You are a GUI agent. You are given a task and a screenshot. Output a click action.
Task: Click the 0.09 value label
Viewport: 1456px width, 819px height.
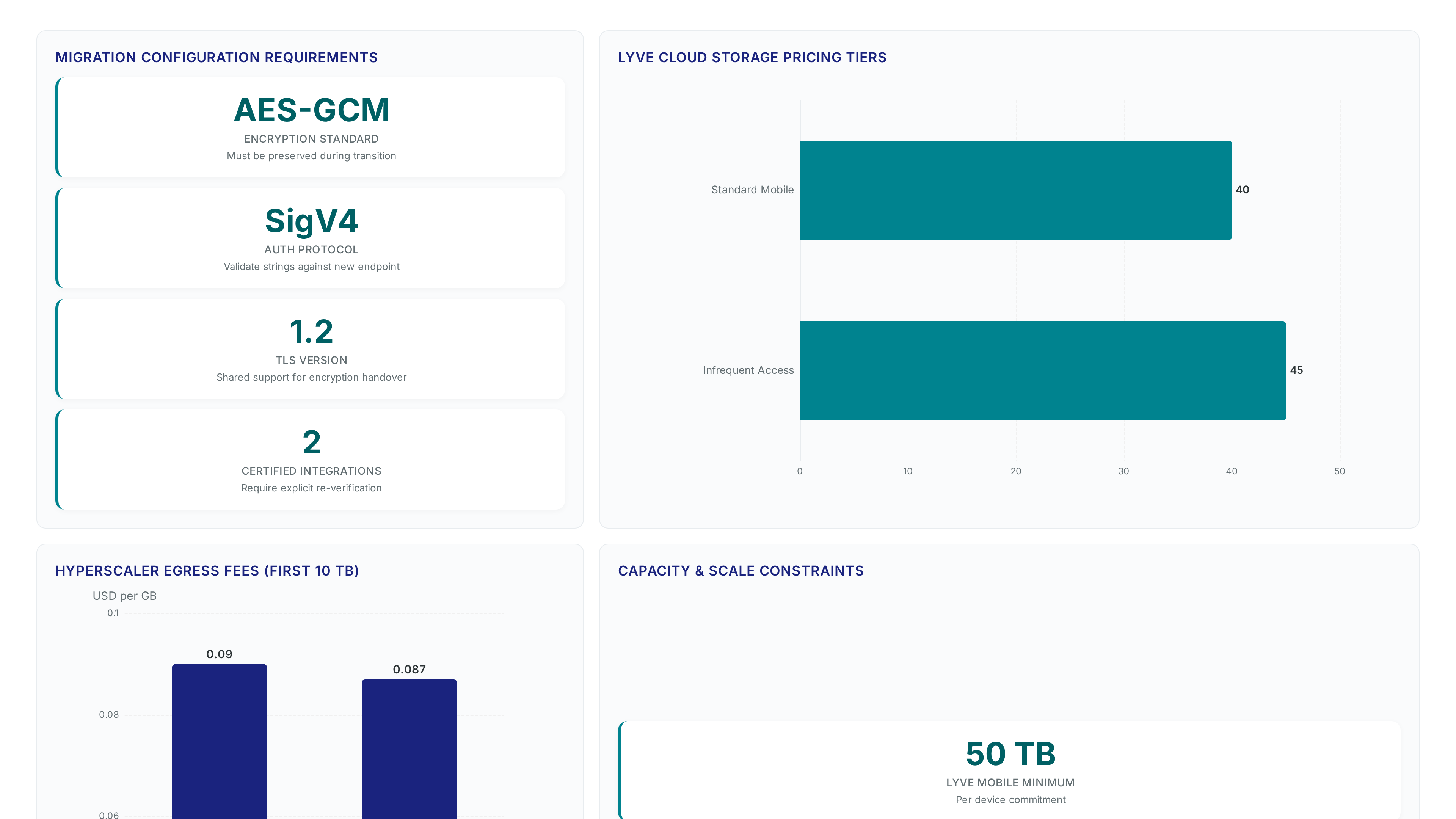pos(219,654)
